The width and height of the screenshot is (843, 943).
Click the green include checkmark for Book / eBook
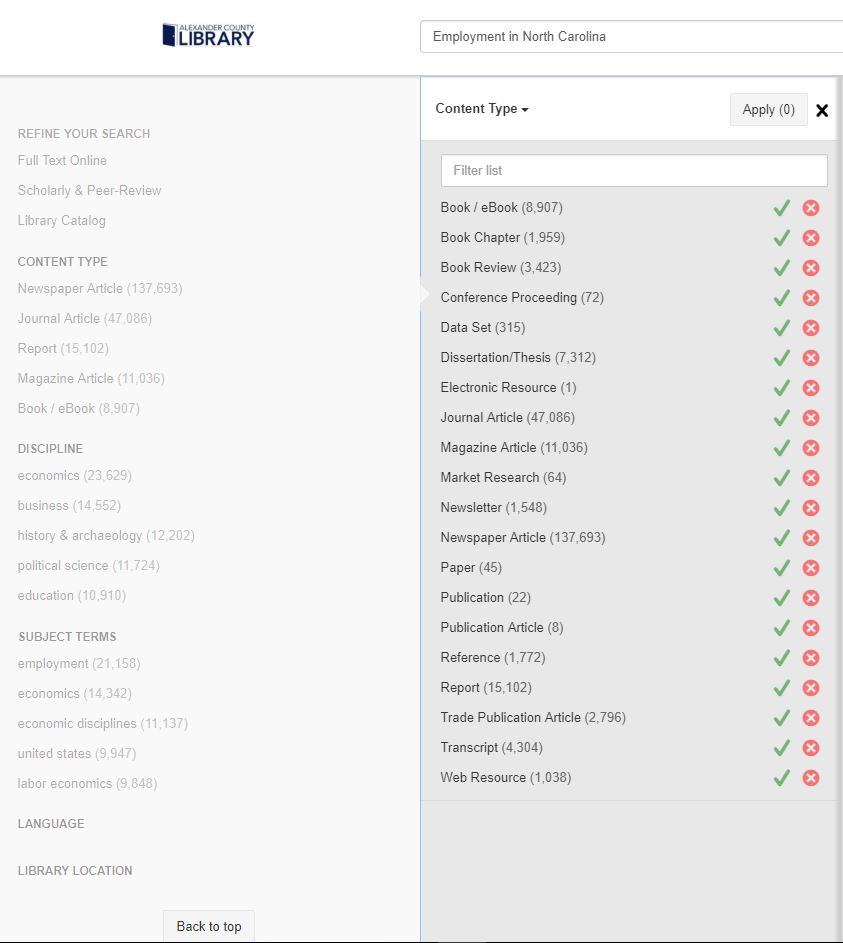tap(781, 208)
